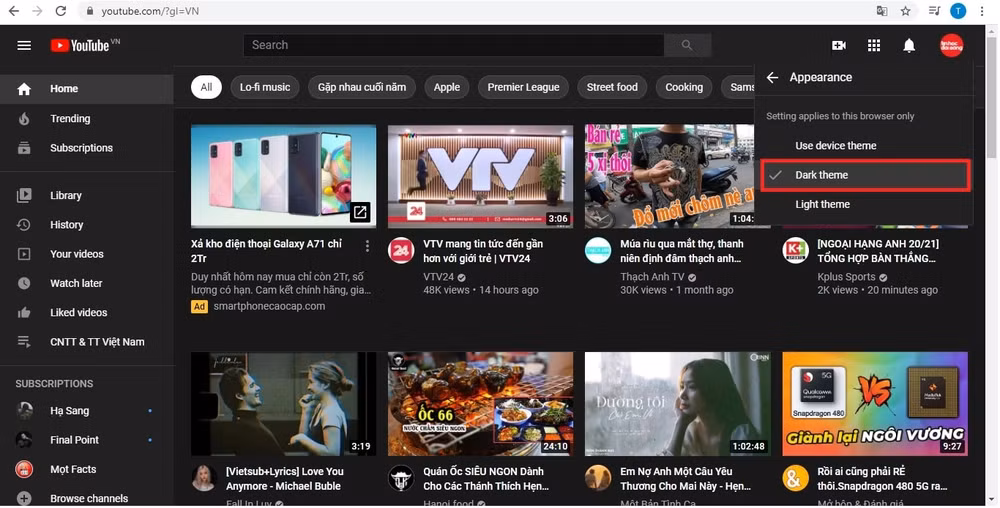The height and width of the screenshot is (508, 1000).
Task: Select Use device theme option
Action: (x=864, y=145)
